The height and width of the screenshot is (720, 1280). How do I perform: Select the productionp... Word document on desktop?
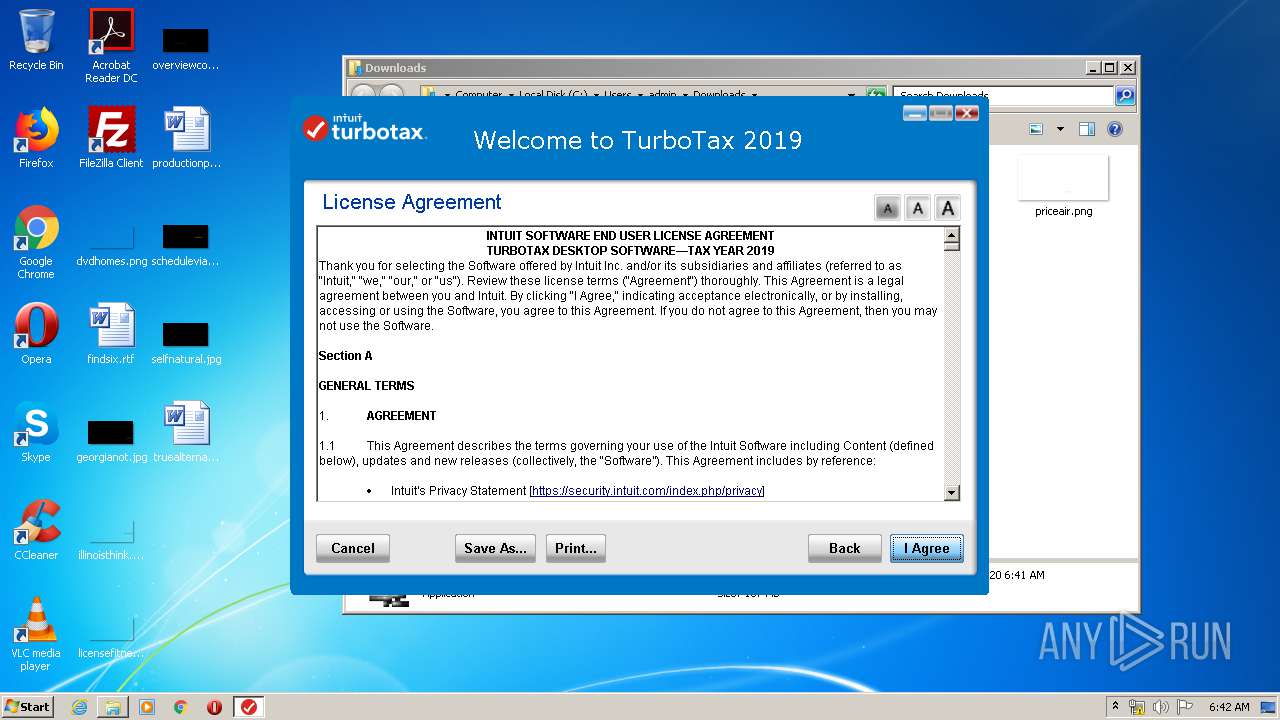coord(186,137)
